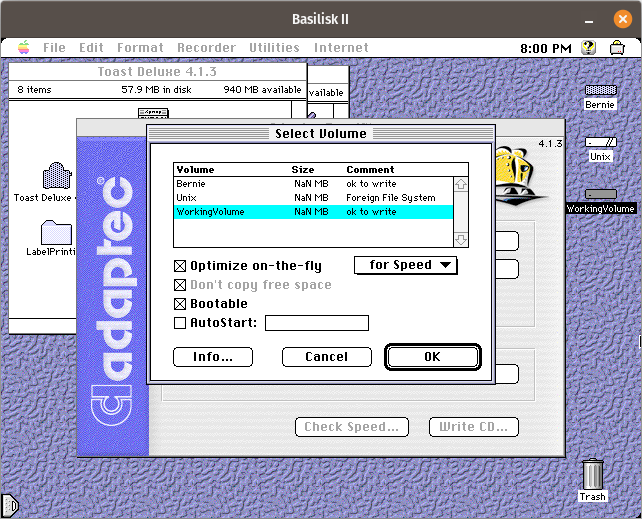Click the Comment column header
The image size is (642, 519).
point(370,169)
